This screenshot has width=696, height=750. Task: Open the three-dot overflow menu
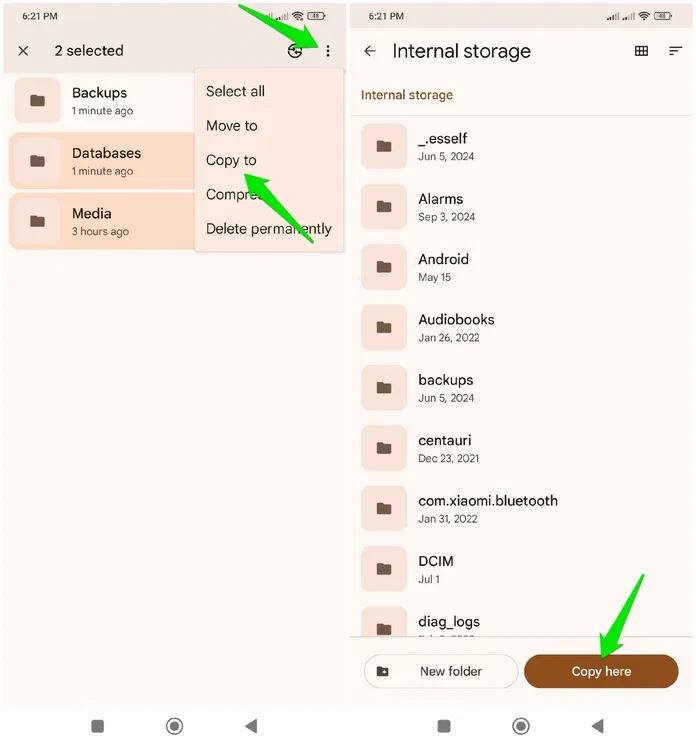(x=327, y=51)
